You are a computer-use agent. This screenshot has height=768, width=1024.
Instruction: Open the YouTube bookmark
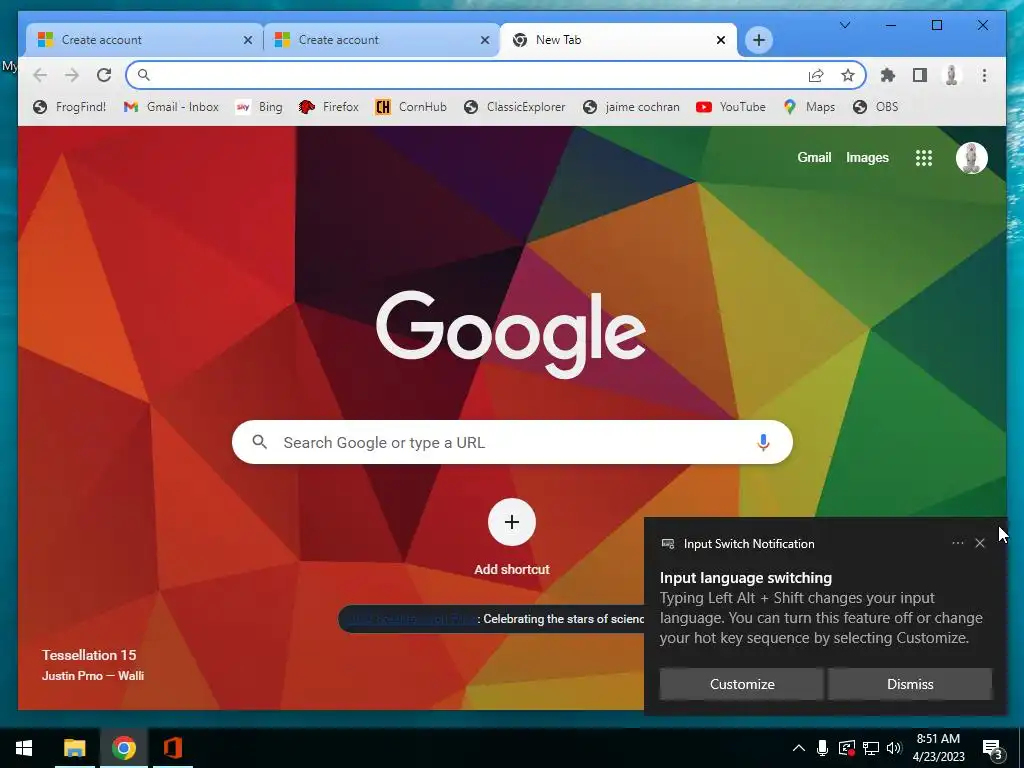(731, 107)
